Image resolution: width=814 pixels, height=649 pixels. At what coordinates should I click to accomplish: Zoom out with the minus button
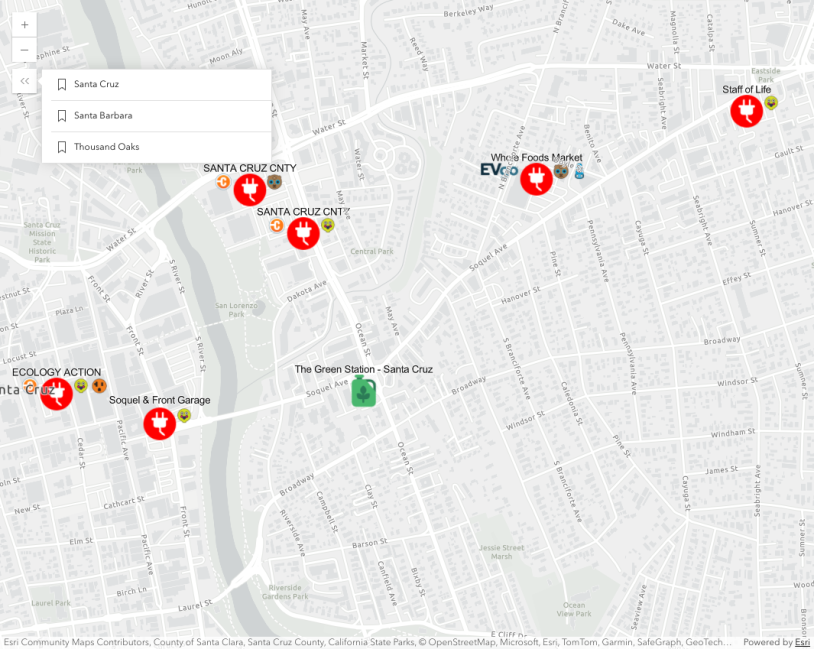click(23, 49)
